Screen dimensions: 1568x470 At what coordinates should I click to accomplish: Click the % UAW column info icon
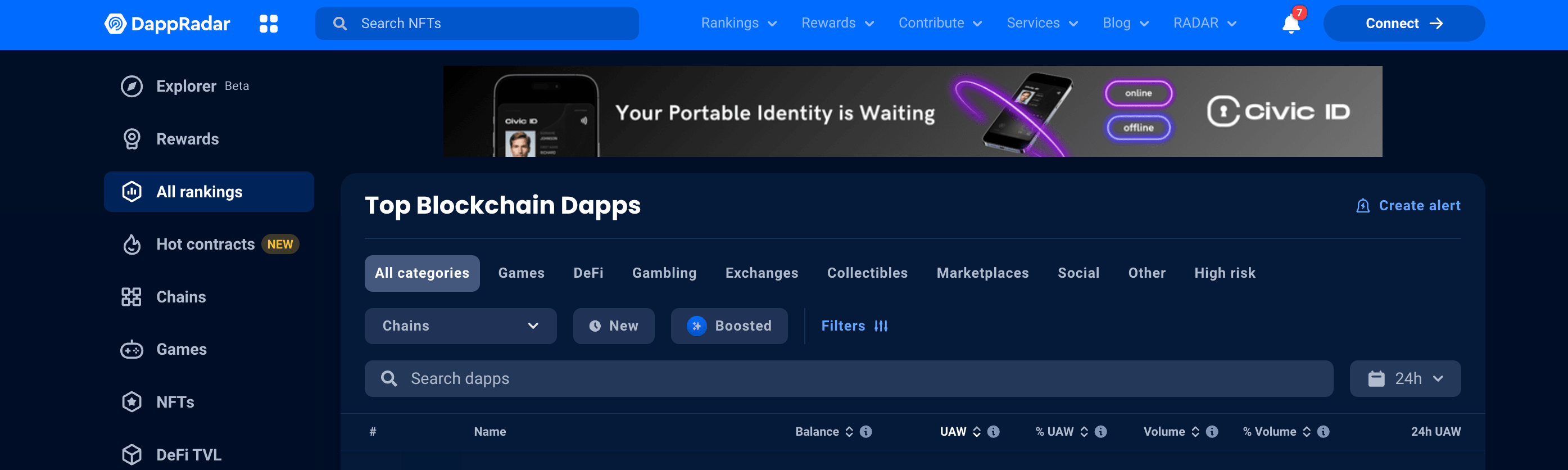click(1100, 432)
